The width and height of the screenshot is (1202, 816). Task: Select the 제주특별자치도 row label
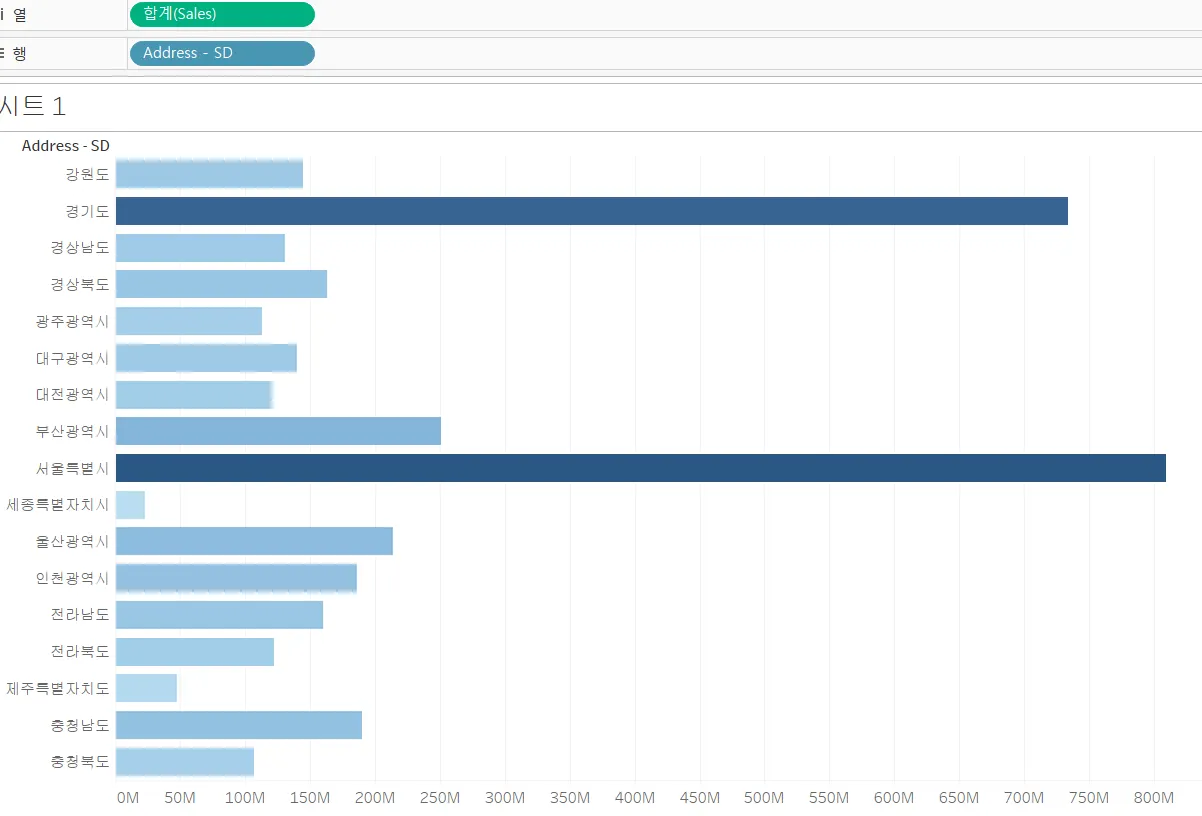click(58, 688)
